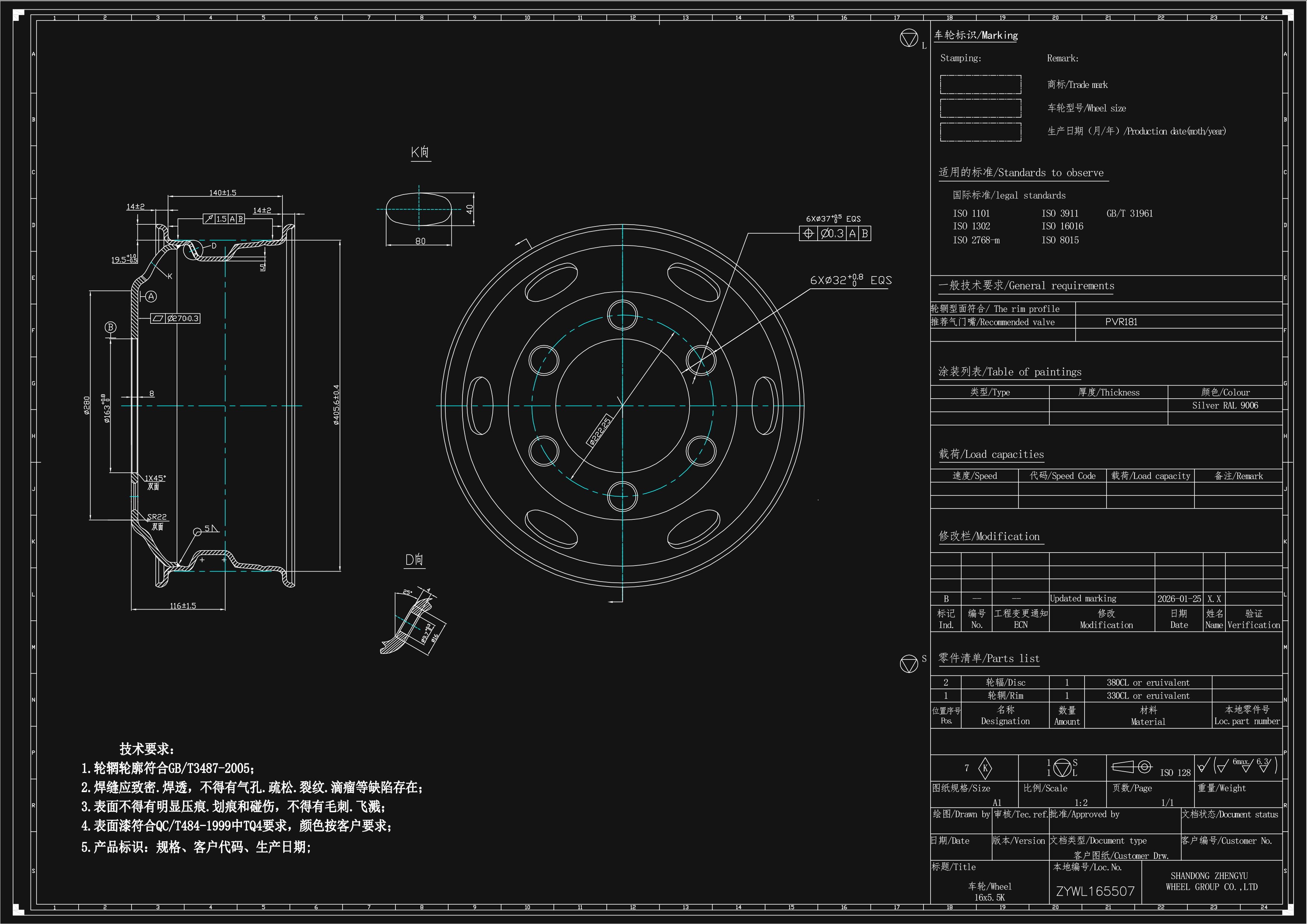Click the surface finish symbol labeled L
The width and height of the screenshot is (1307, 924).
point(909,38)
